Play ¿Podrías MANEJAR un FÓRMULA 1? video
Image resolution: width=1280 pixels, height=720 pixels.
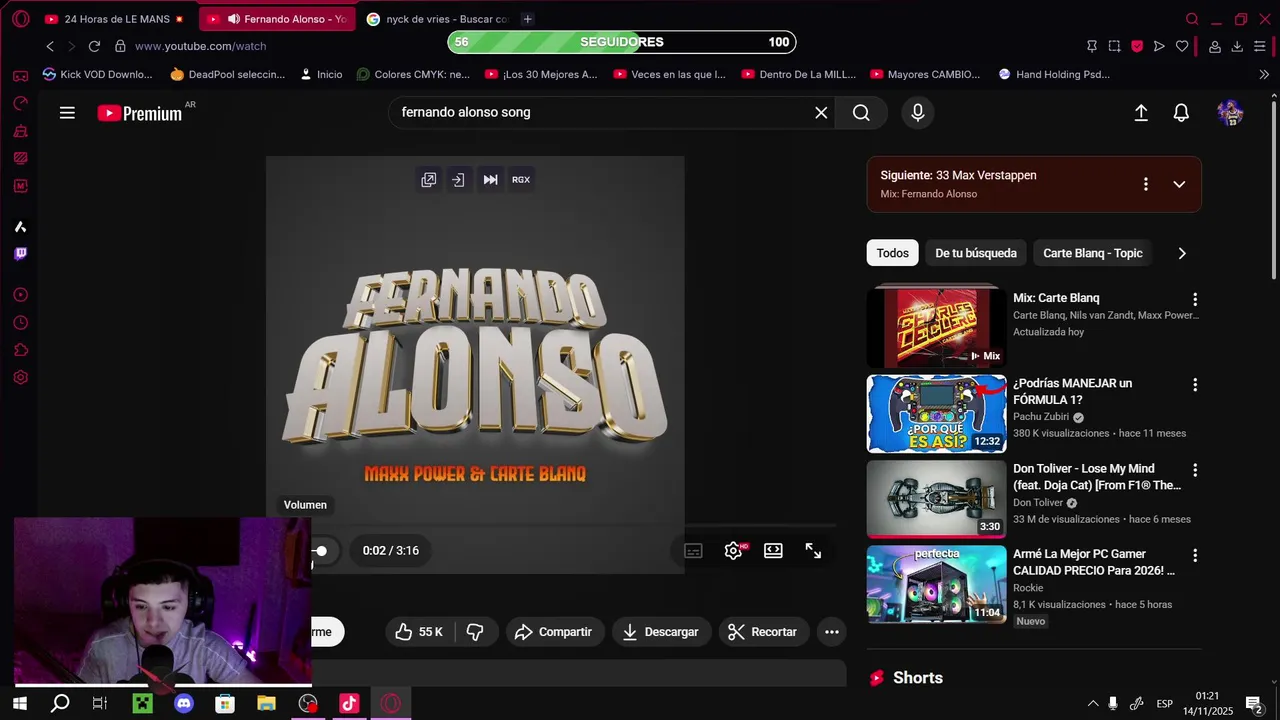coord(936,414)
